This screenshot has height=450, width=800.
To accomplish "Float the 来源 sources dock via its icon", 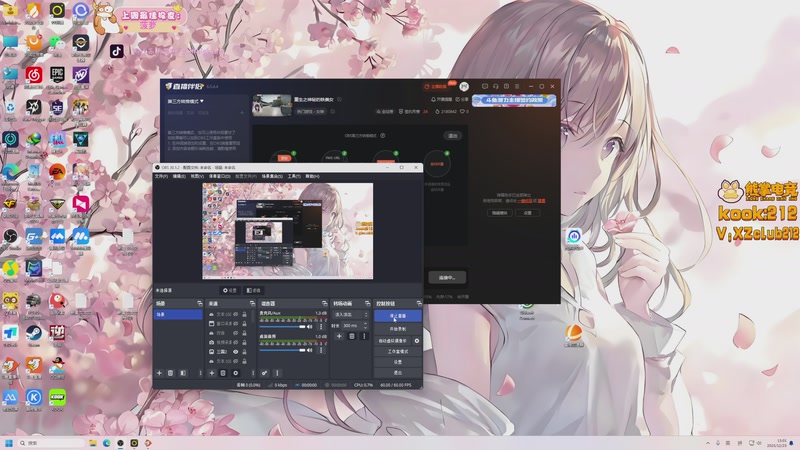I will point(252,304).
